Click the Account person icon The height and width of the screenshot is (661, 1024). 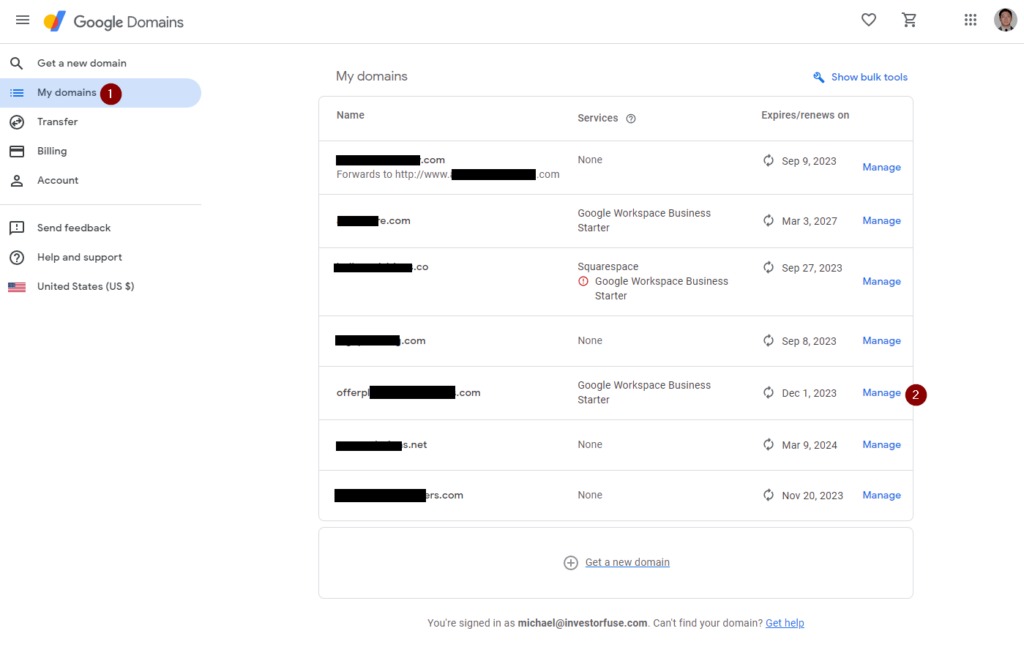click(17, 181)
